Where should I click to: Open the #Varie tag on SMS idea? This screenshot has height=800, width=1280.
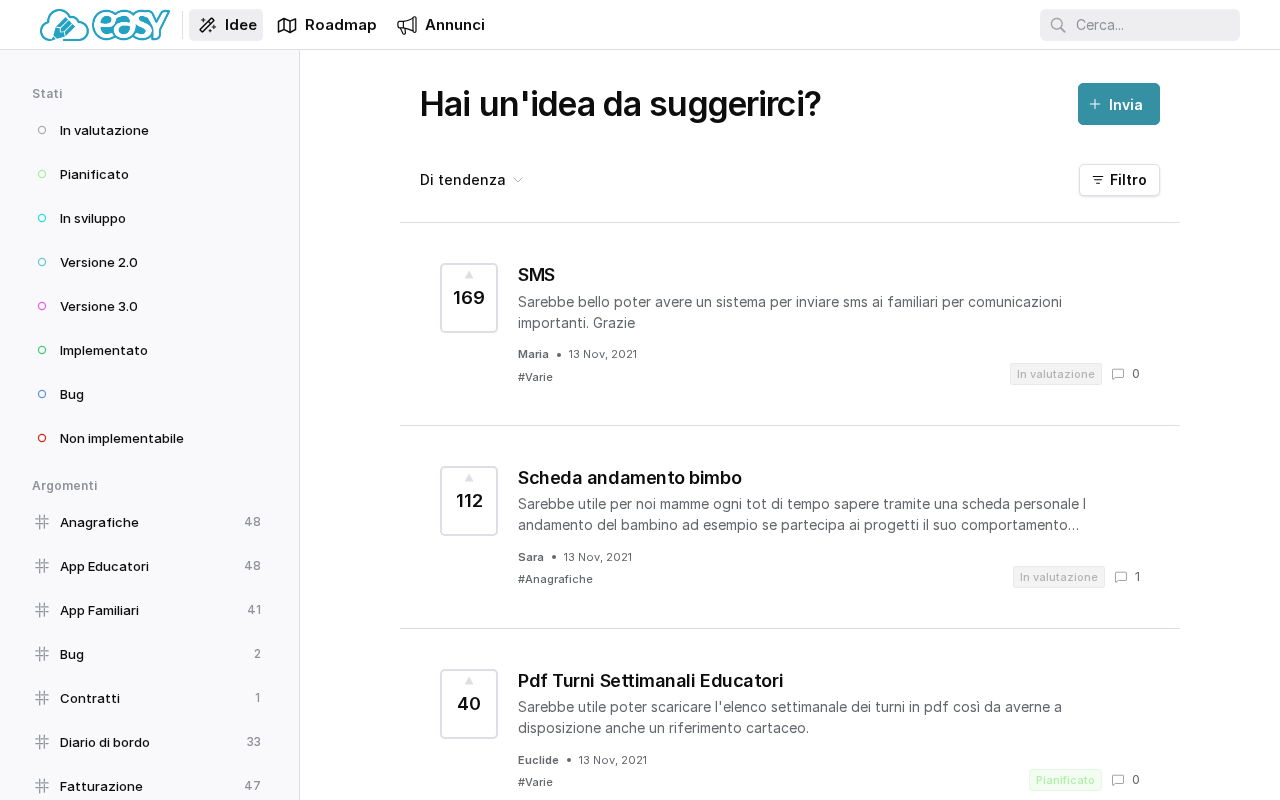[x=535, y=377]
